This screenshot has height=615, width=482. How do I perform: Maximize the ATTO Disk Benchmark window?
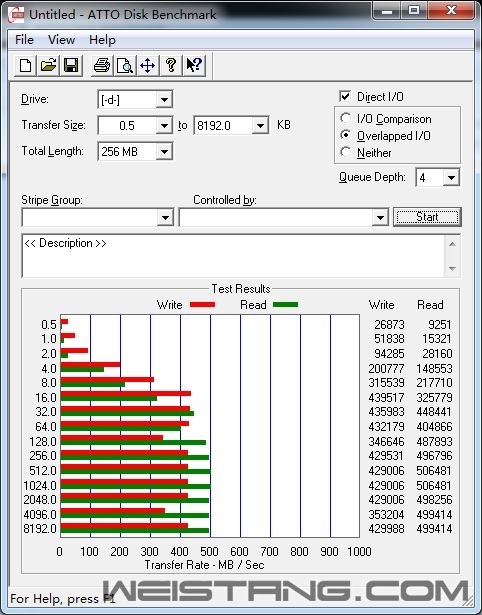click(414, 11)
